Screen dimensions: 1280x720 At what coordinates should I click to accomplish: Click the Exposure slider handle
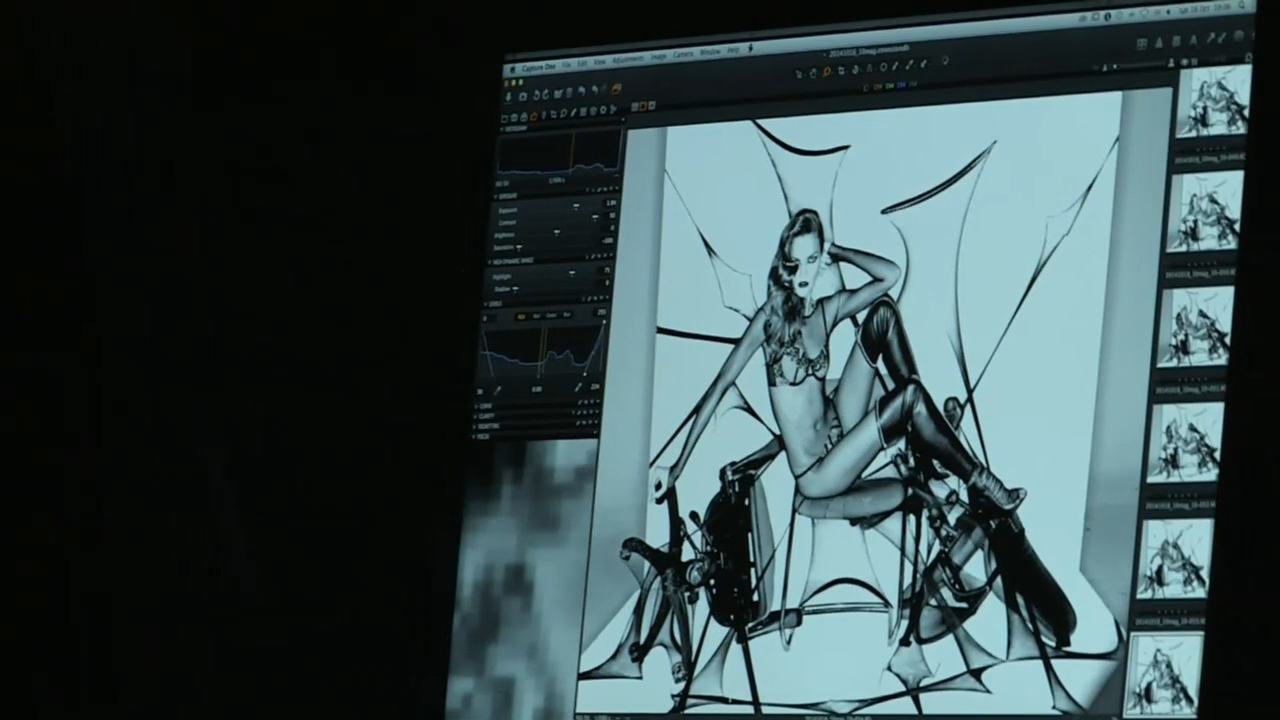pyautogui.click(x=576, y=206)
